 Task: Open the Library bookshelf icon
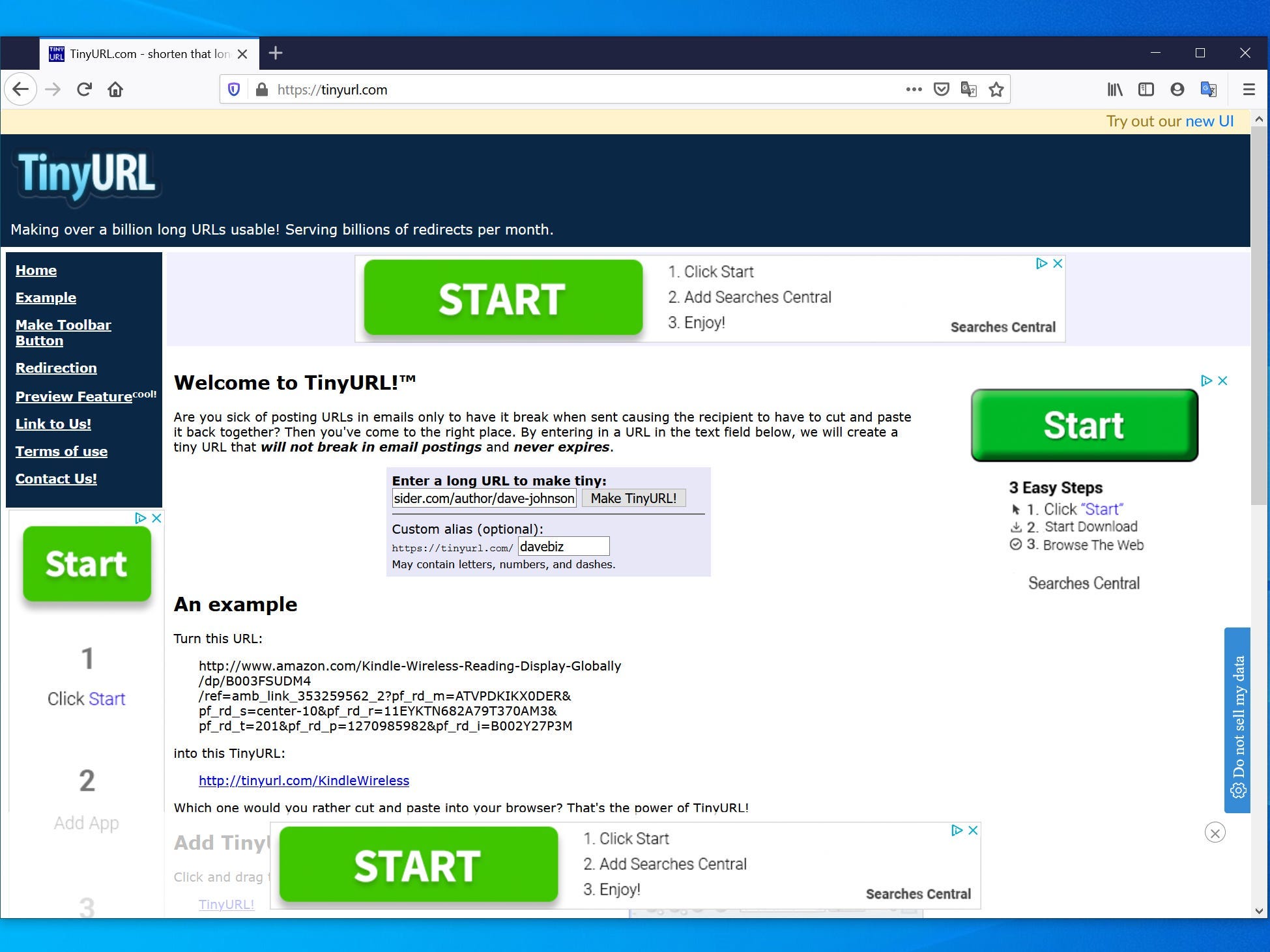(x=1115, y=89)
